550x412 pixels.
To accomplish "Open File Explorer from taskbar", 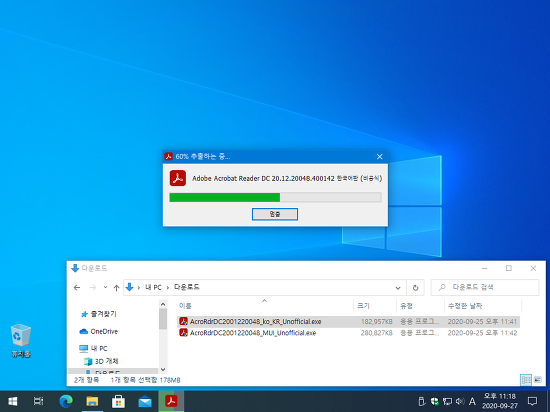I will (92, 401).
